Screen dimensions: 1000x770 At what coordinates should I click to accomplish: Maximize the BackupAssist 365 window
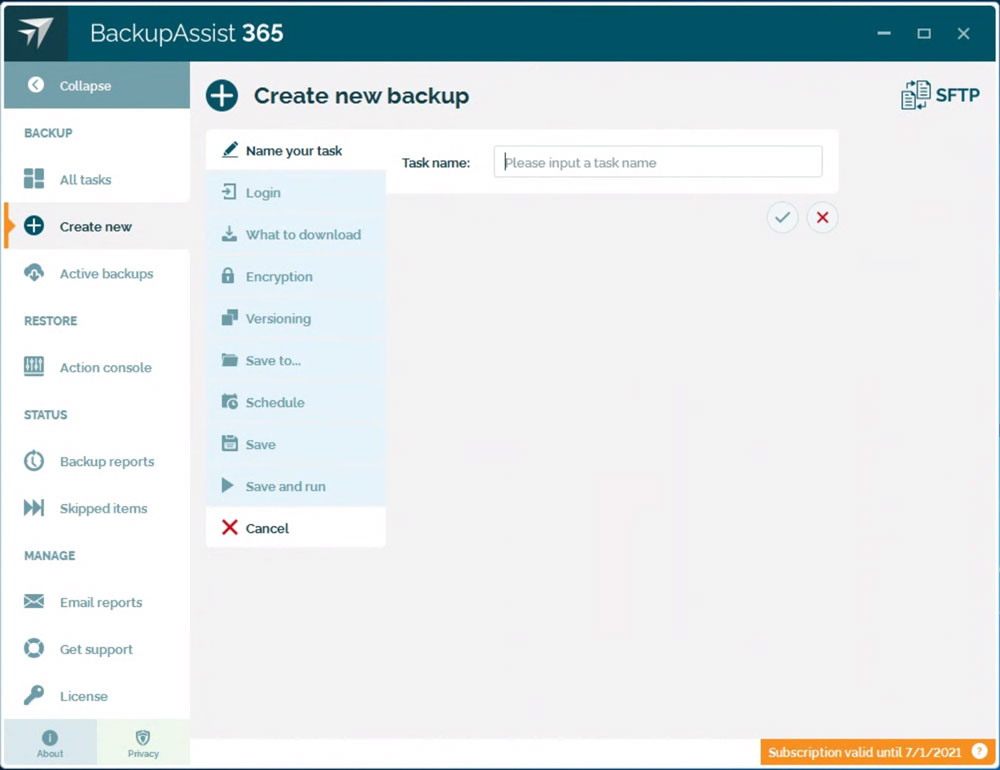pyautogui.click(x=923, y=33)
